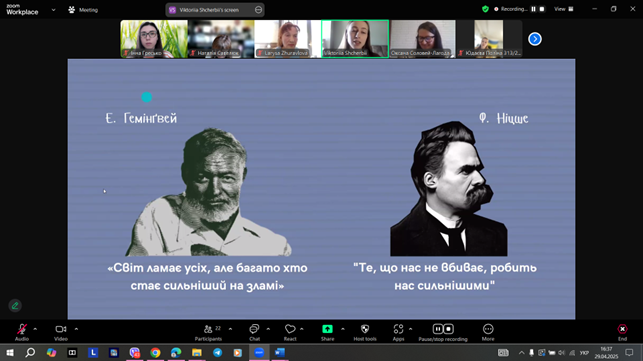
Task: Stop recording in the bottom toolbar
Action: [449, 329]
